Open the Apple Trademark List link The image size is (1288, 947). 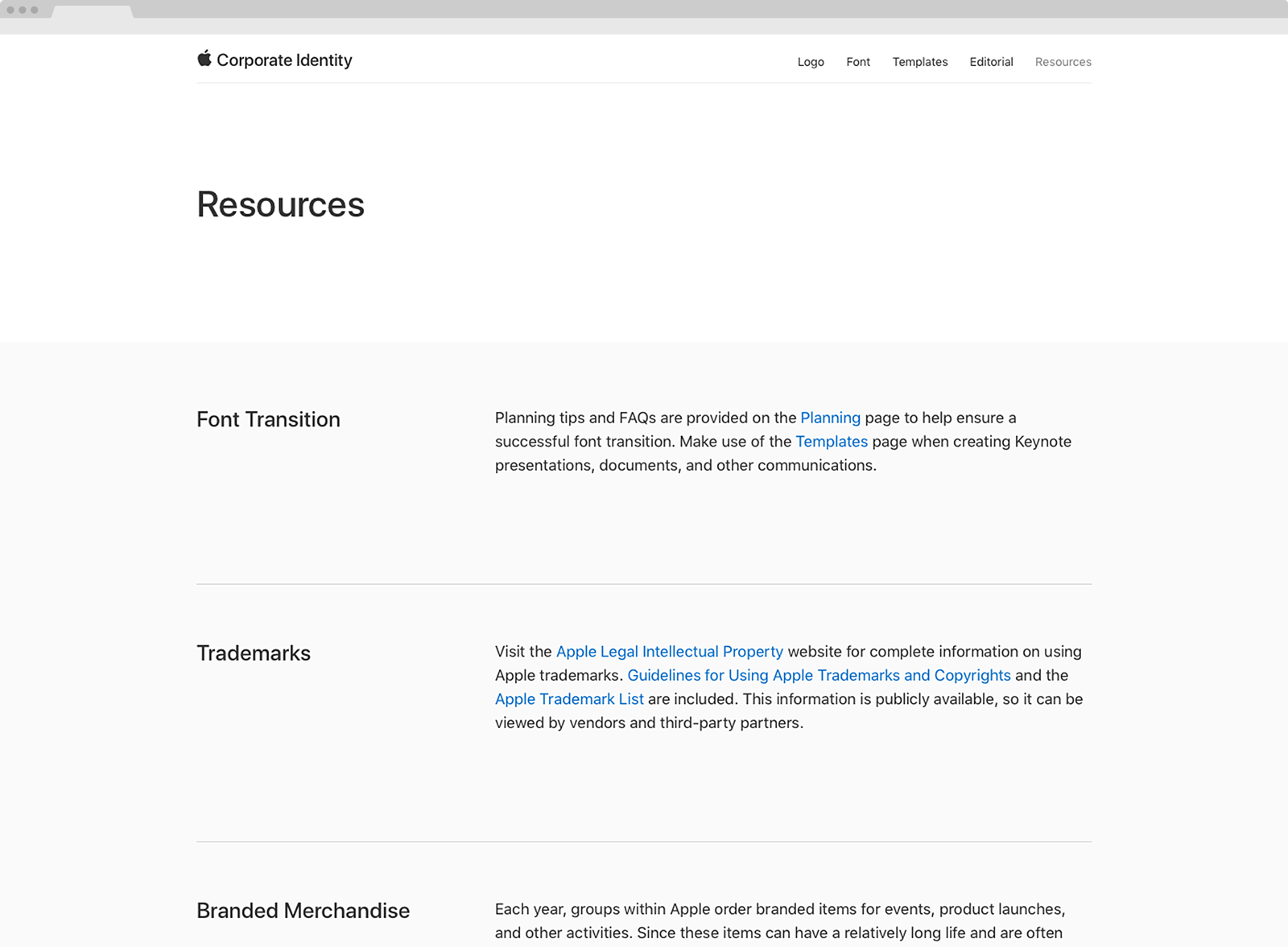tap(569, 699)
